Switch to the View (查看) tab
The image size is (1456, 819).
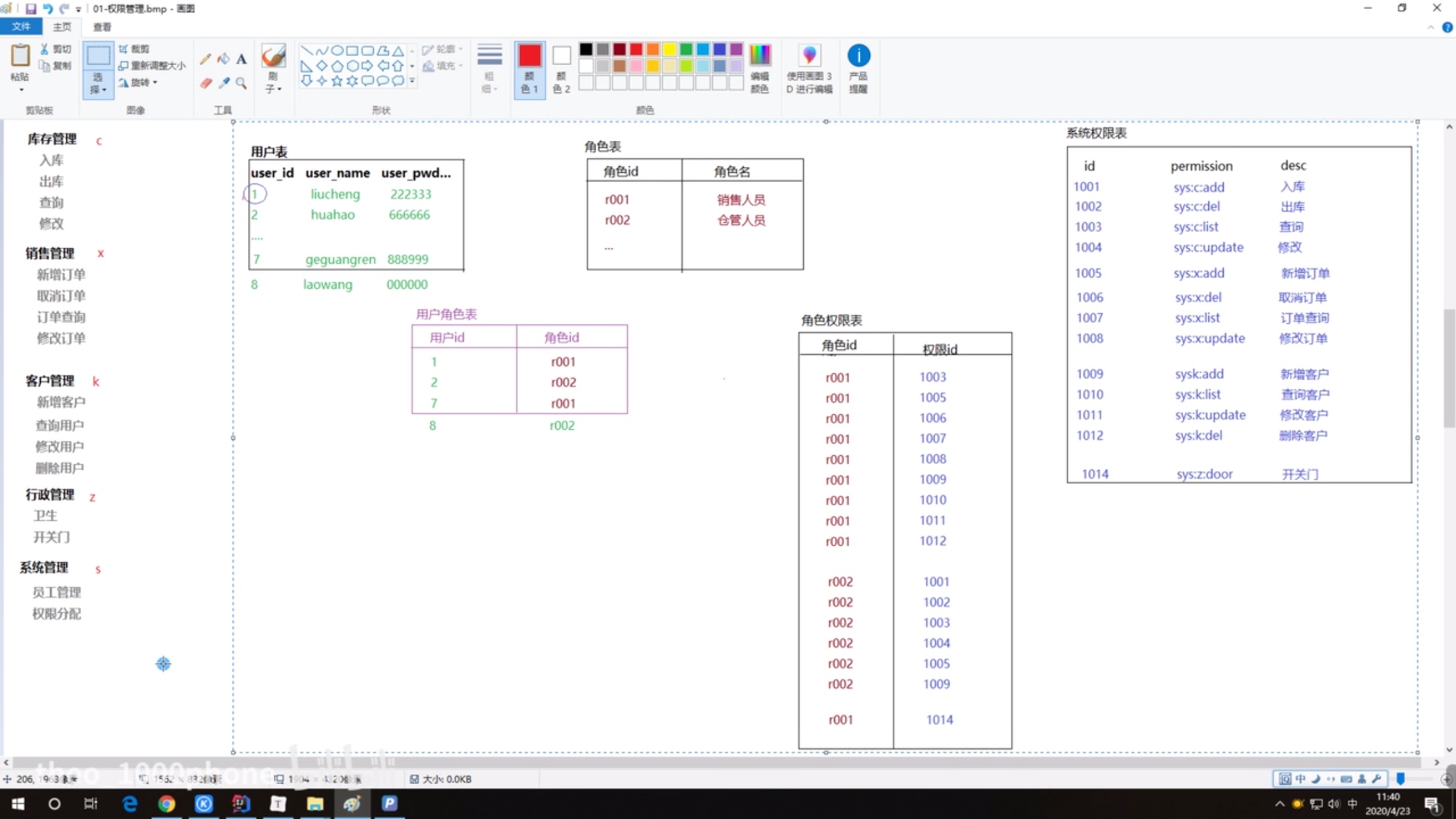pos(102,26)
